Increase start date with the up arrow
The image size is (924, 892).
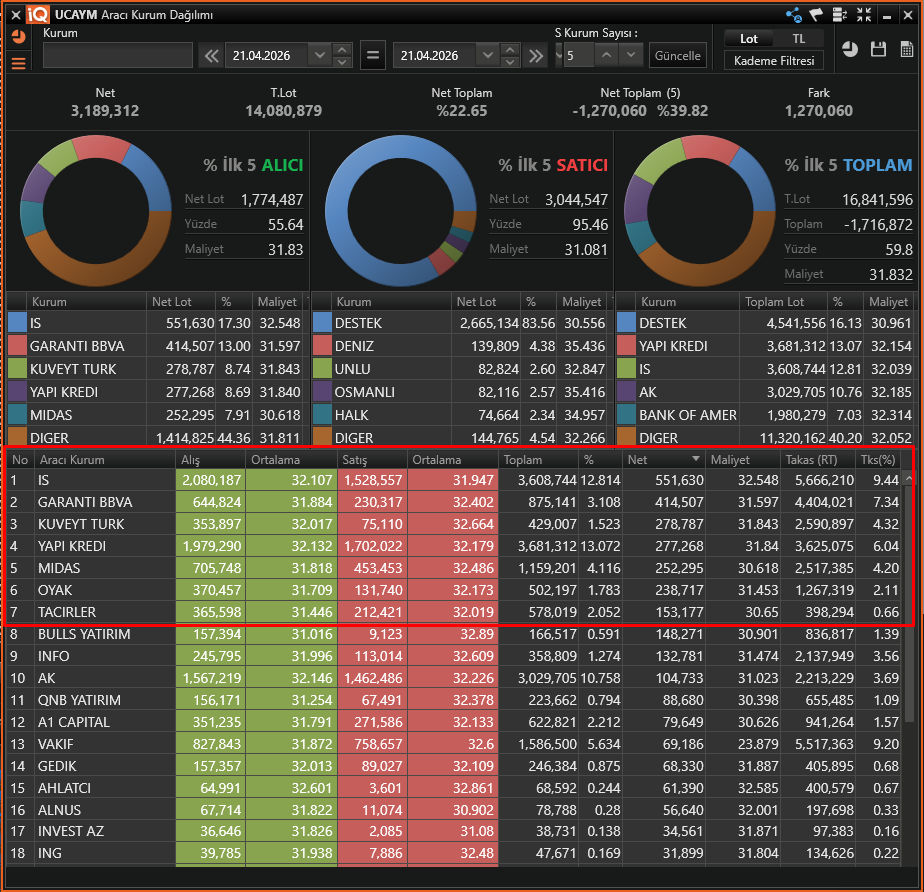tap(342, 49)
